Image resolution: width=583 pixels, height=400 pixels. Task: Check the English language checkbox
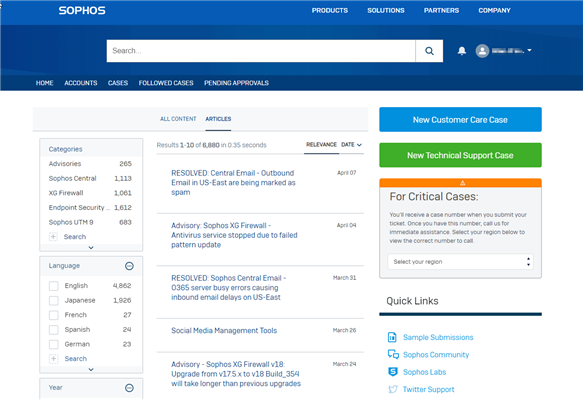click(x=54, y=286)
